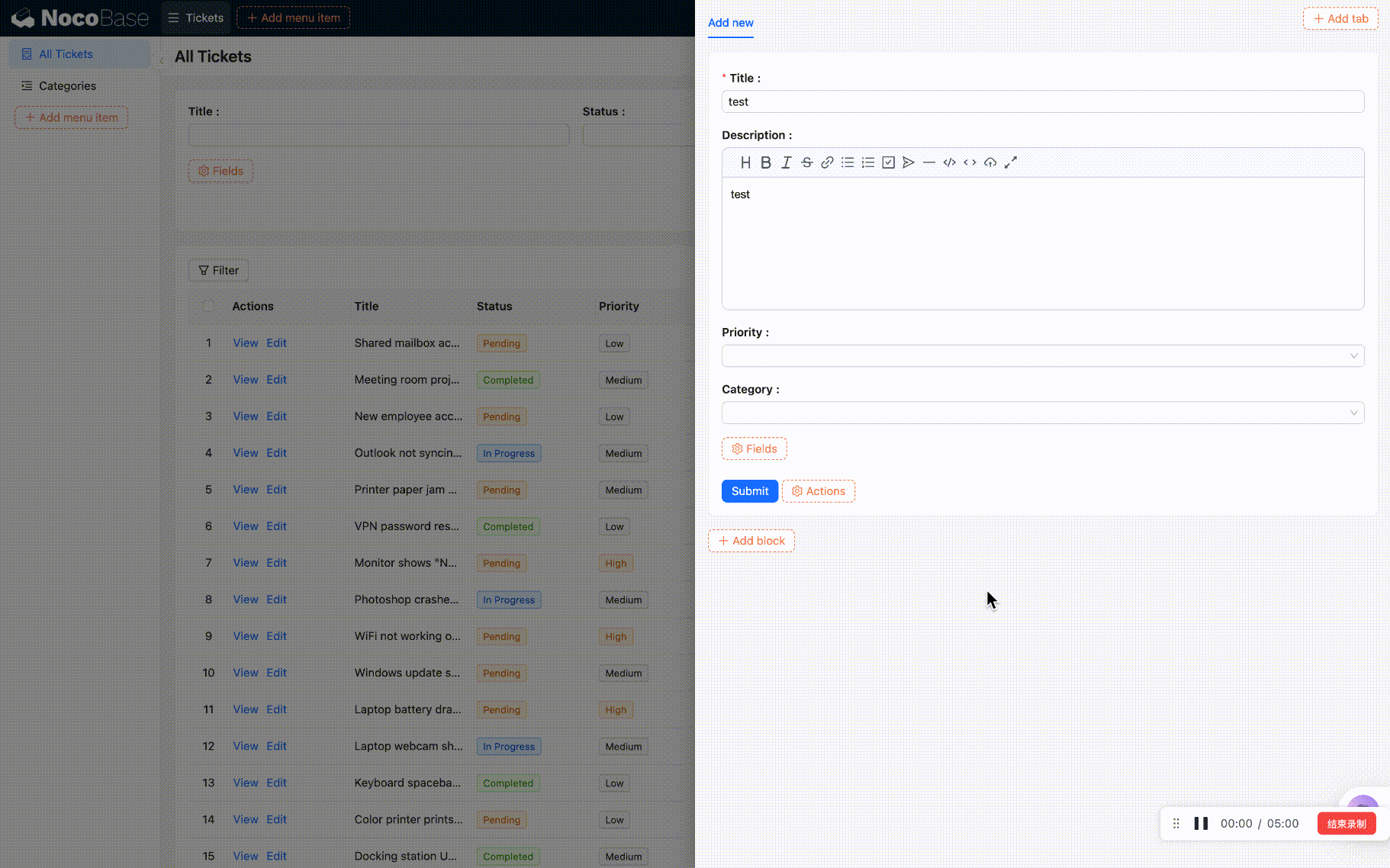Toggle italic text in Description toolbar

point(787,162)
